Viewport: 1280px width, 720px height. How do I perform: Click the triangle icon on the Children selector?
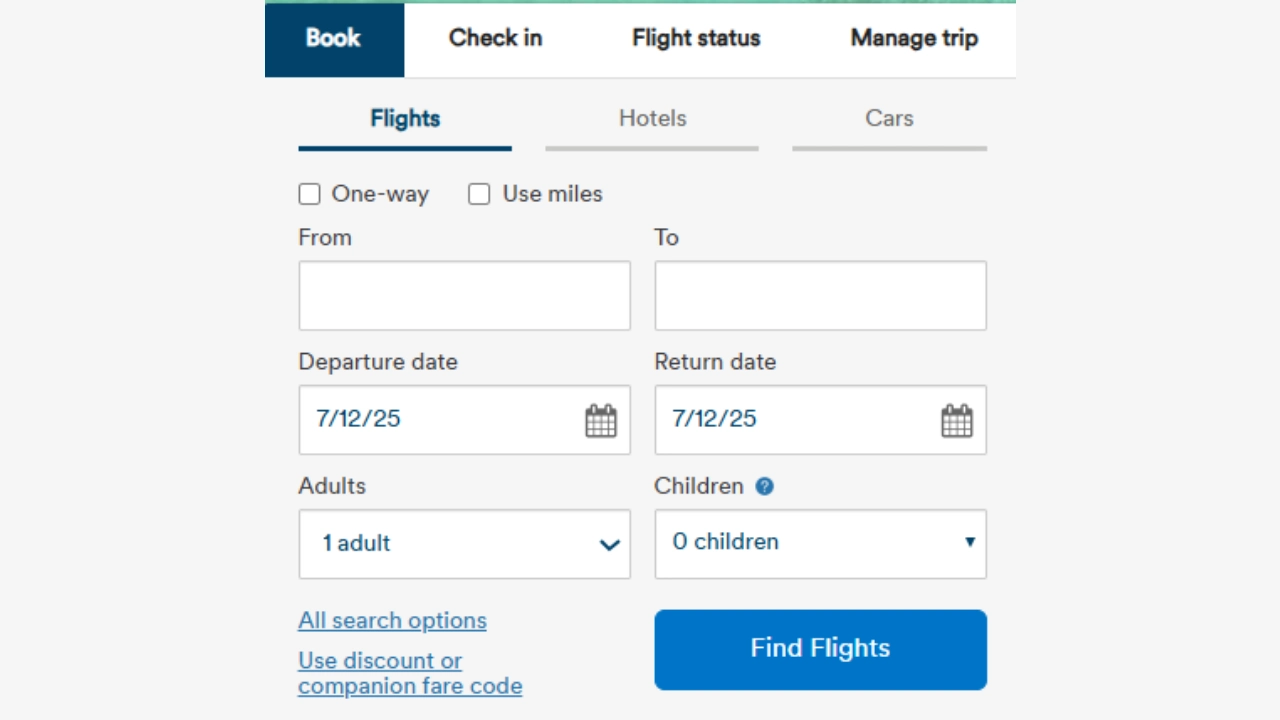coord(970,541)
